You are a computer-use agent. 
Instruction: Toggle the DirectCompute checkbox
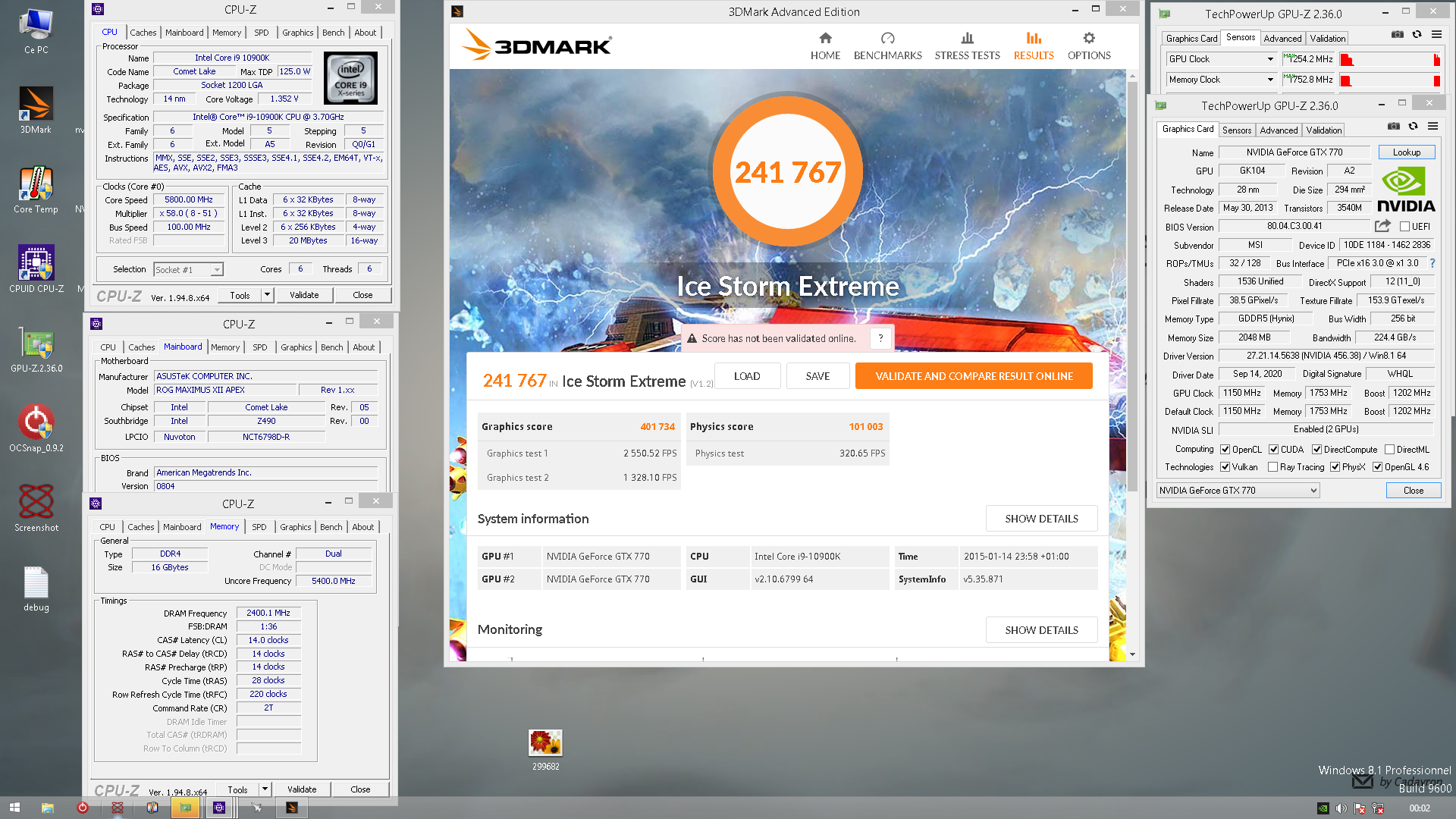point(1316,449)
